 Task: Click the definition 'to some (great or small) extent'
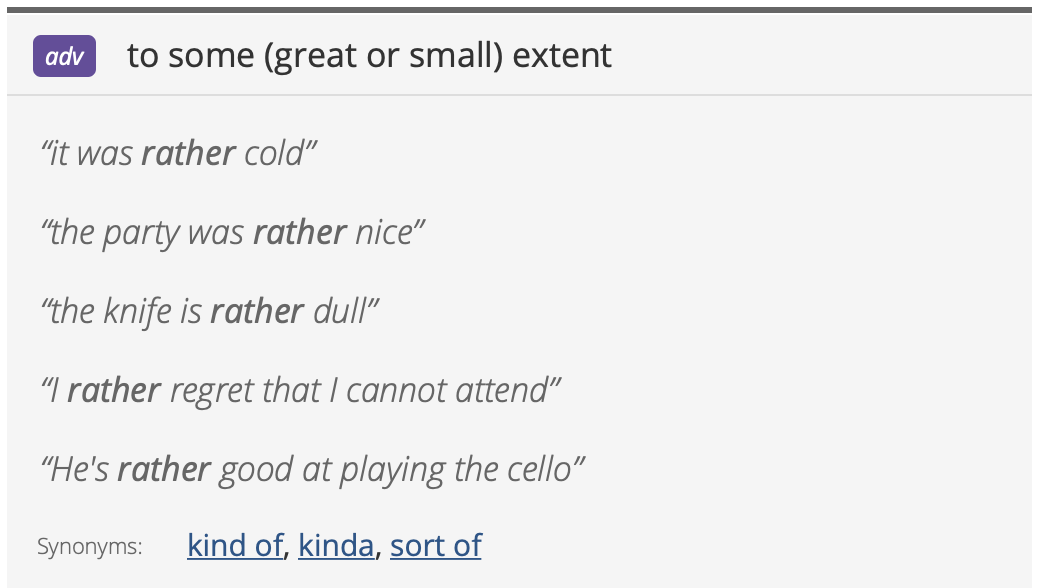(369, 55)
